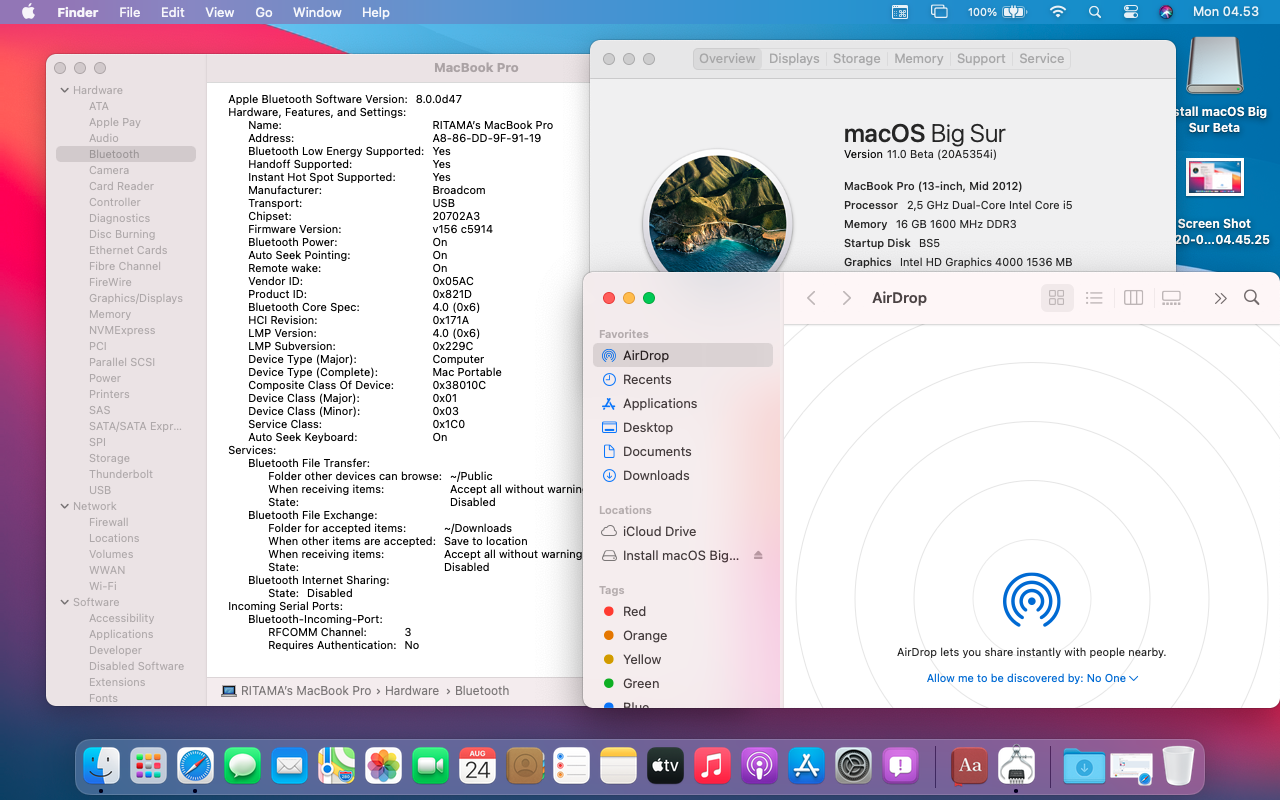Switch Finder to gallery view
Image resolution: width=1280 pixels, height=800 pixels.
pos(1171,298)
